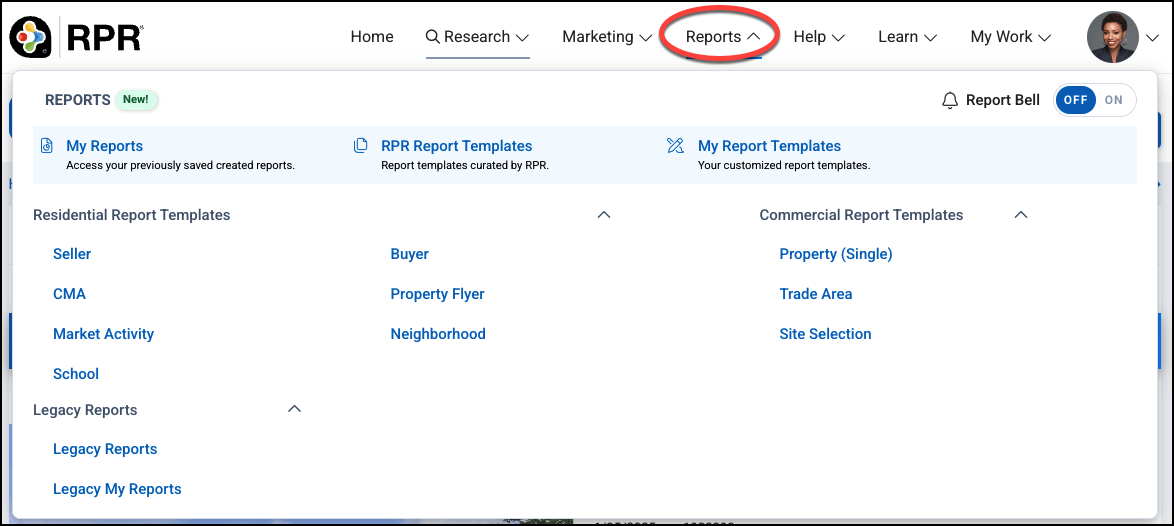Open the My Reports link
The height and width of the screenshot is (526, 1174).
(x=105, y=146)
